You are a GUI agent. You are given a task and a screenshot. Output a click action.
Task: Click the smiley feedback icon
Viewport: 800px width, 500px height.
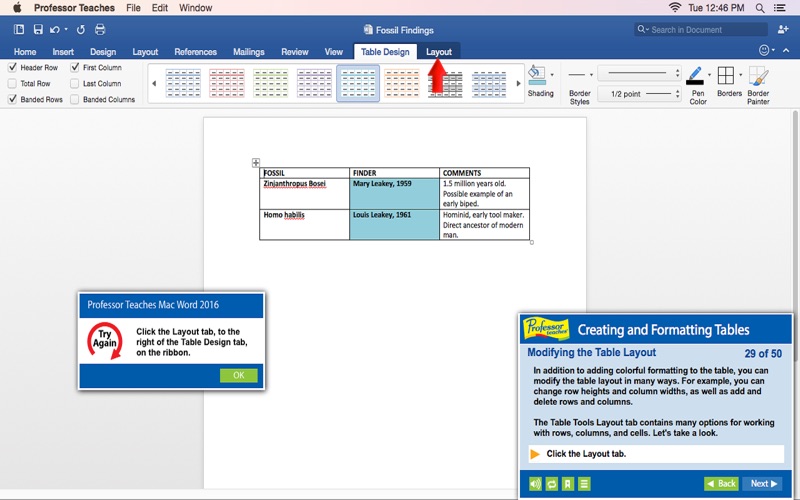point(764,50)
